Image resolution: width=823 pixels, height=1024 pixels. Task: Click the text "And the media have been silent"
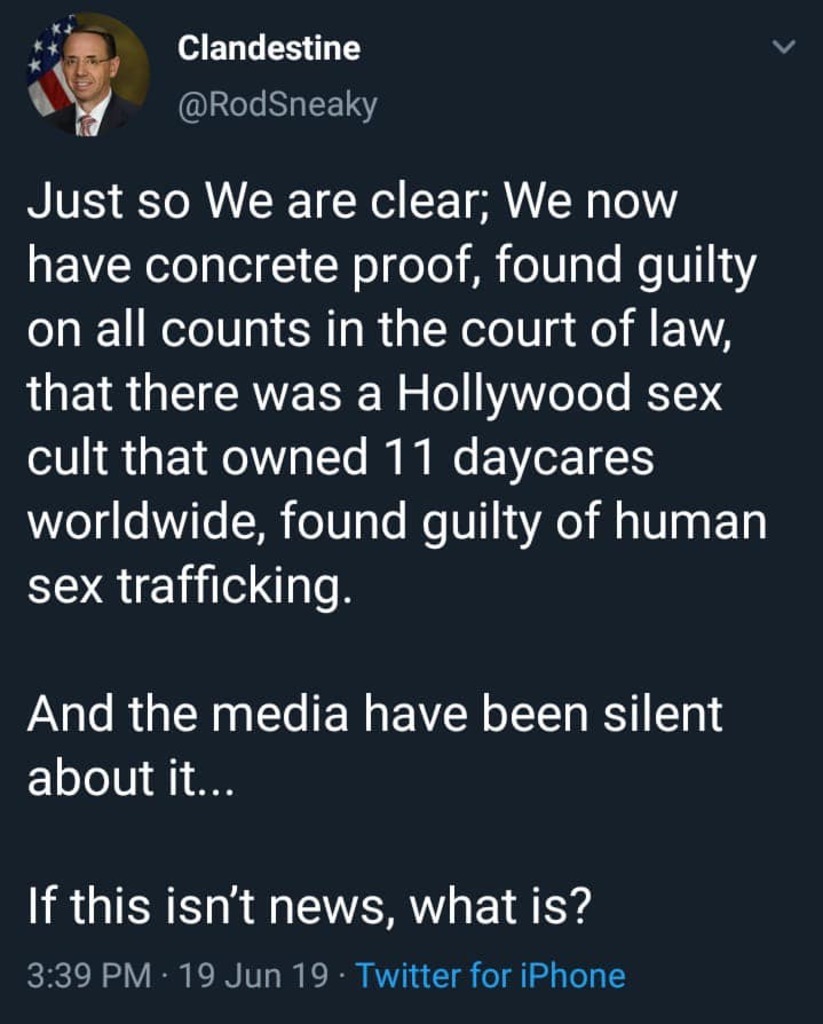point(374,715)
